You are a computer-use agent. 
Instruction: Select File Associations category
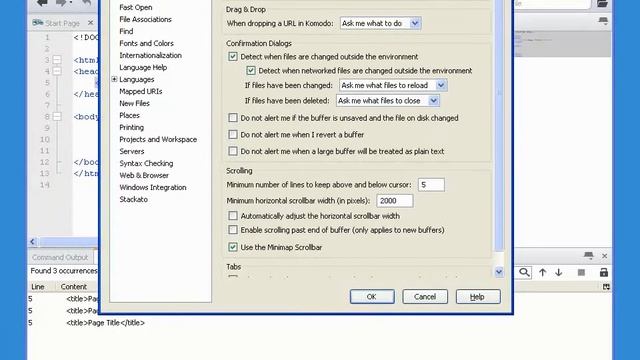pos(145,19)
